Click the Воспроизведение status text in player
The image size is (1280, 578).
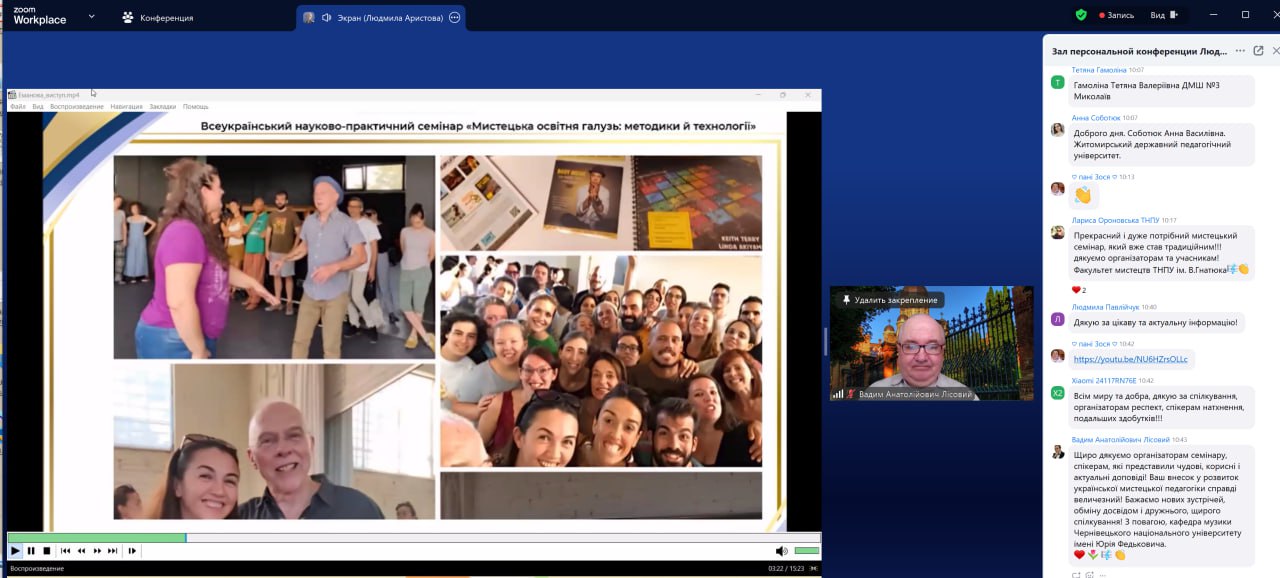(x=37, y=568)
